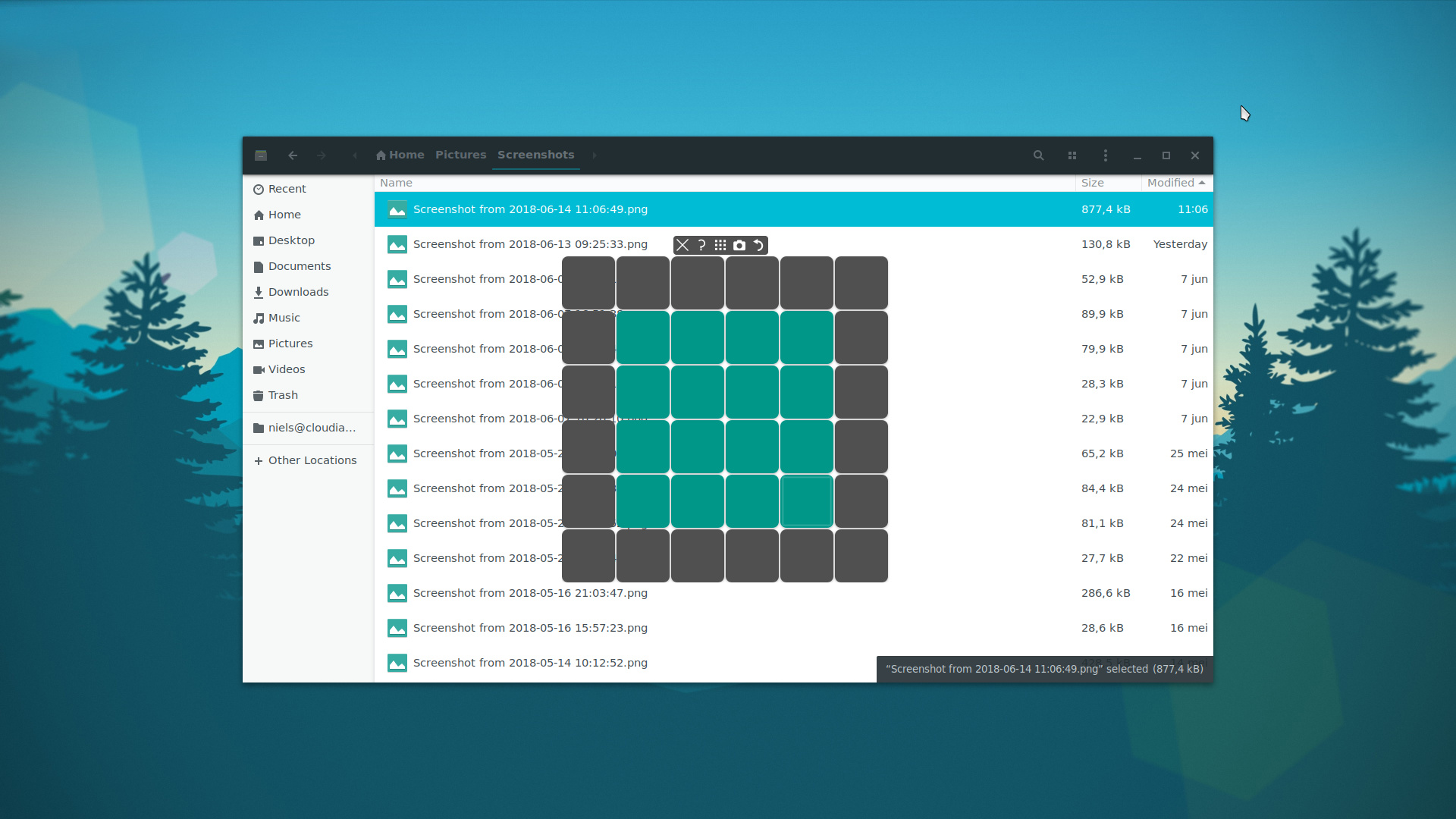Open search in the file manager header
This screenshot has height=819, width=1456.
tap(1039, 155)
